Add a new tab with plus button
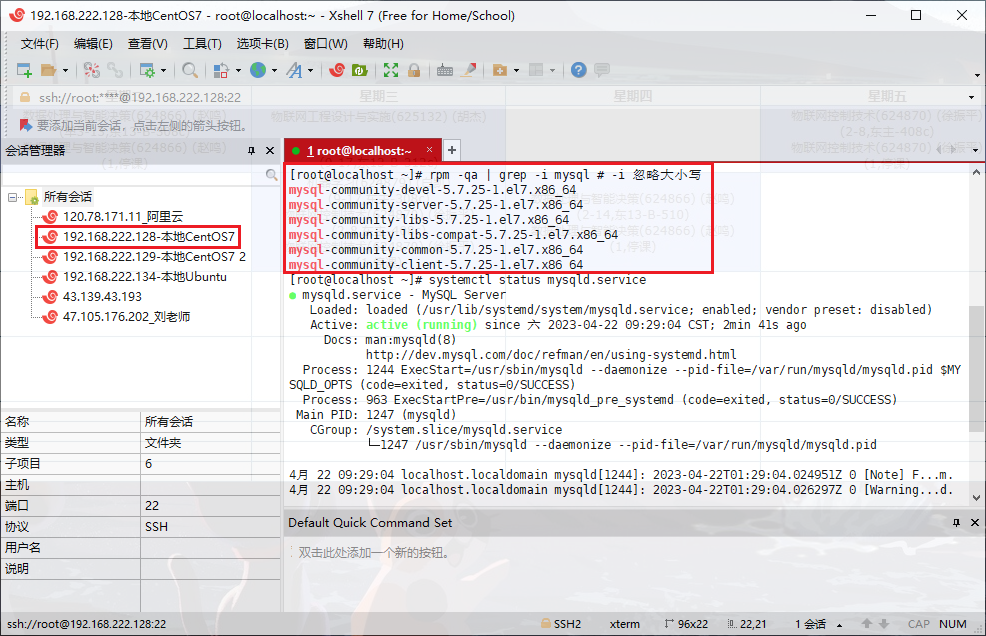 [451, 150]
